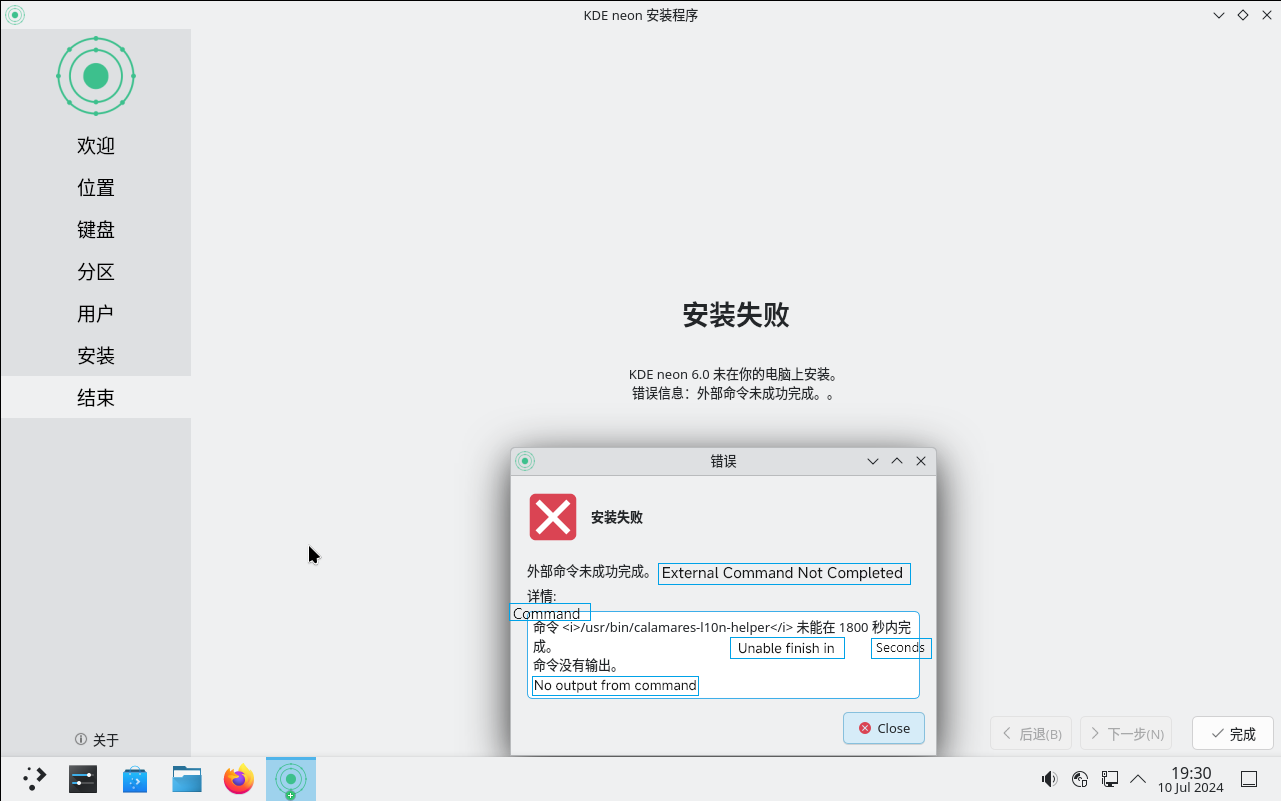Open the application launcher in taskbar
The width and height of the screenshot is (1281, 801).
tap(34, 779)
